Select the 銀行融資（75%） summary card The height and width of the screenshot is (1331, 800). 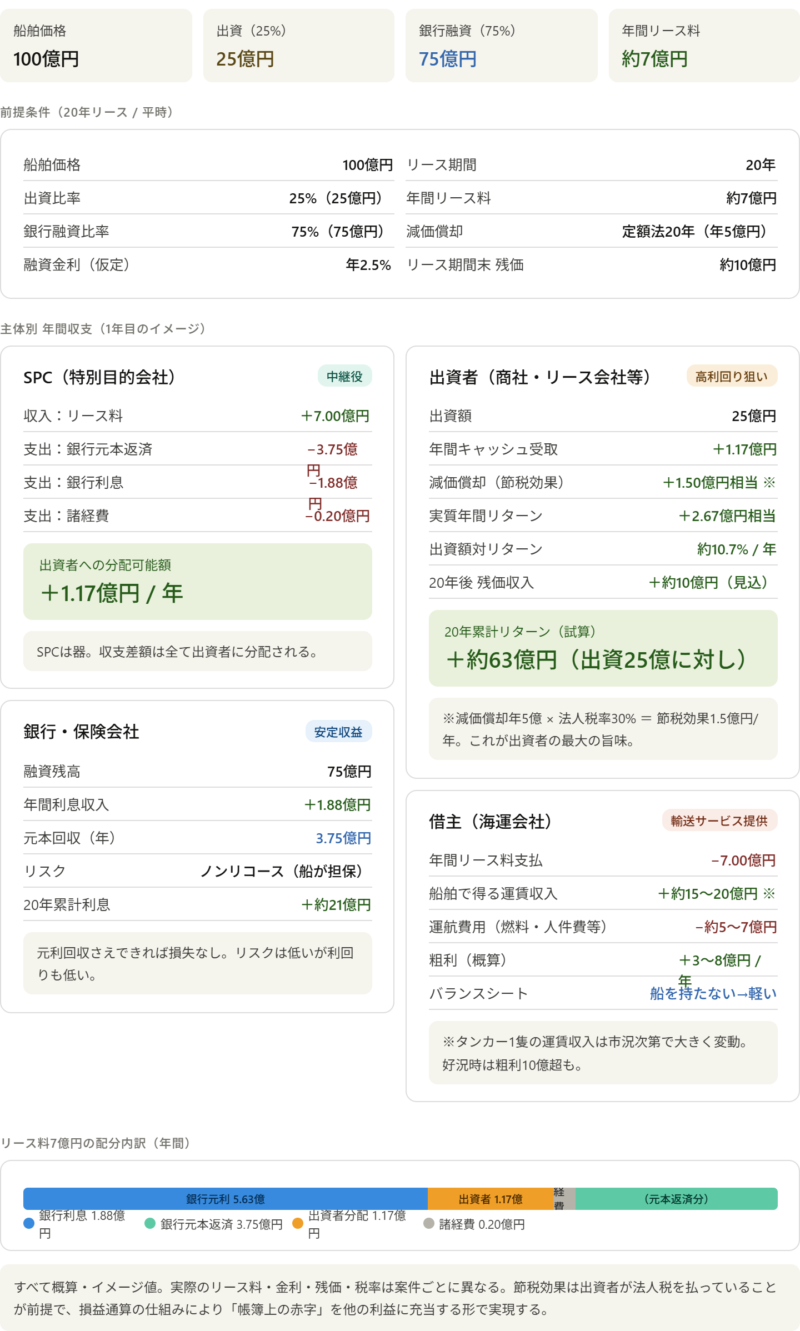[501, 46]
